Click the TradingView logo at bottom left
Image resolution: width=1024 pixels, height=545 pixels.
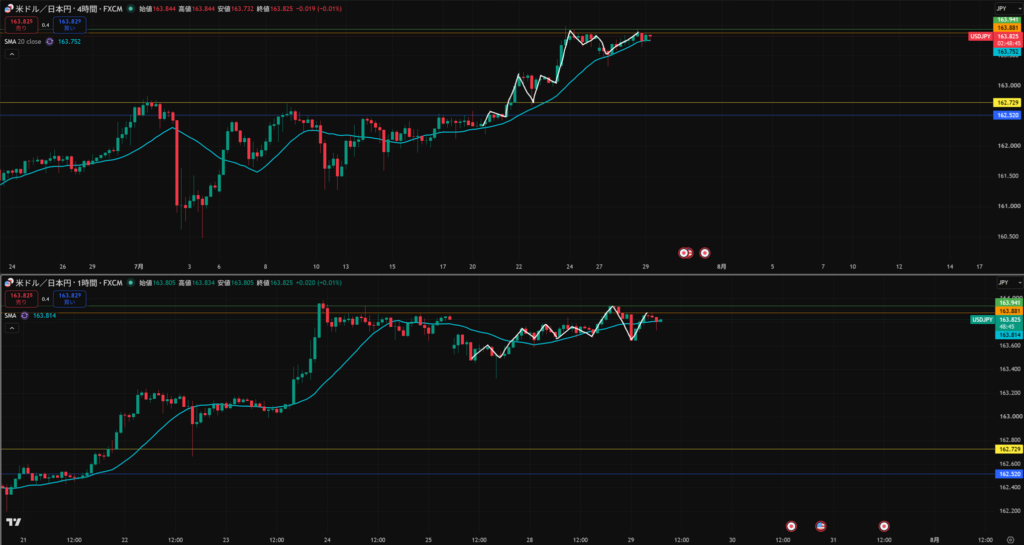[12, 522]
